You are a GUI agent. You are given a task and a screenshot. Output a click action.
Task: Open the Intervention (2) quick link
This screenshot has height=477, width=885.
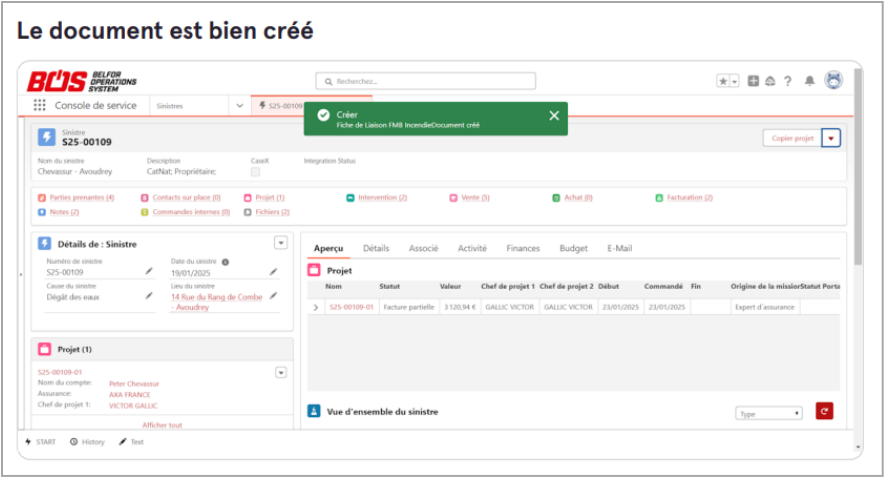[382, 198]
